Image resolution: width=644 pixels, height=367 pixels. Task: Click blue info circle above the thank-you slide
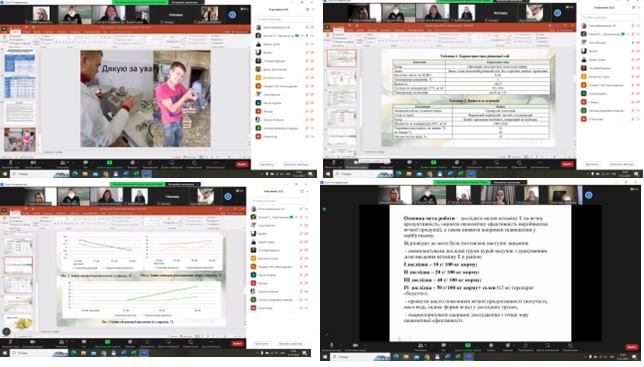[232, 14]
